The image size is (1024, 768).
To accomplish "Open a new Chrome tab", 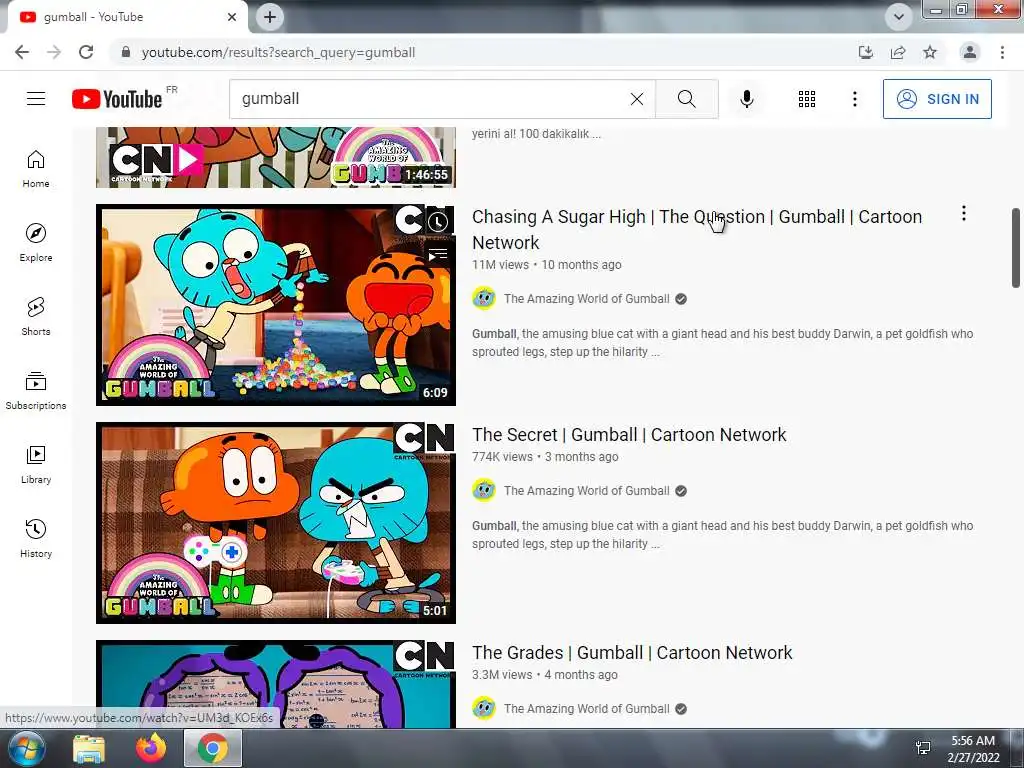I will (x=270, y=17).
